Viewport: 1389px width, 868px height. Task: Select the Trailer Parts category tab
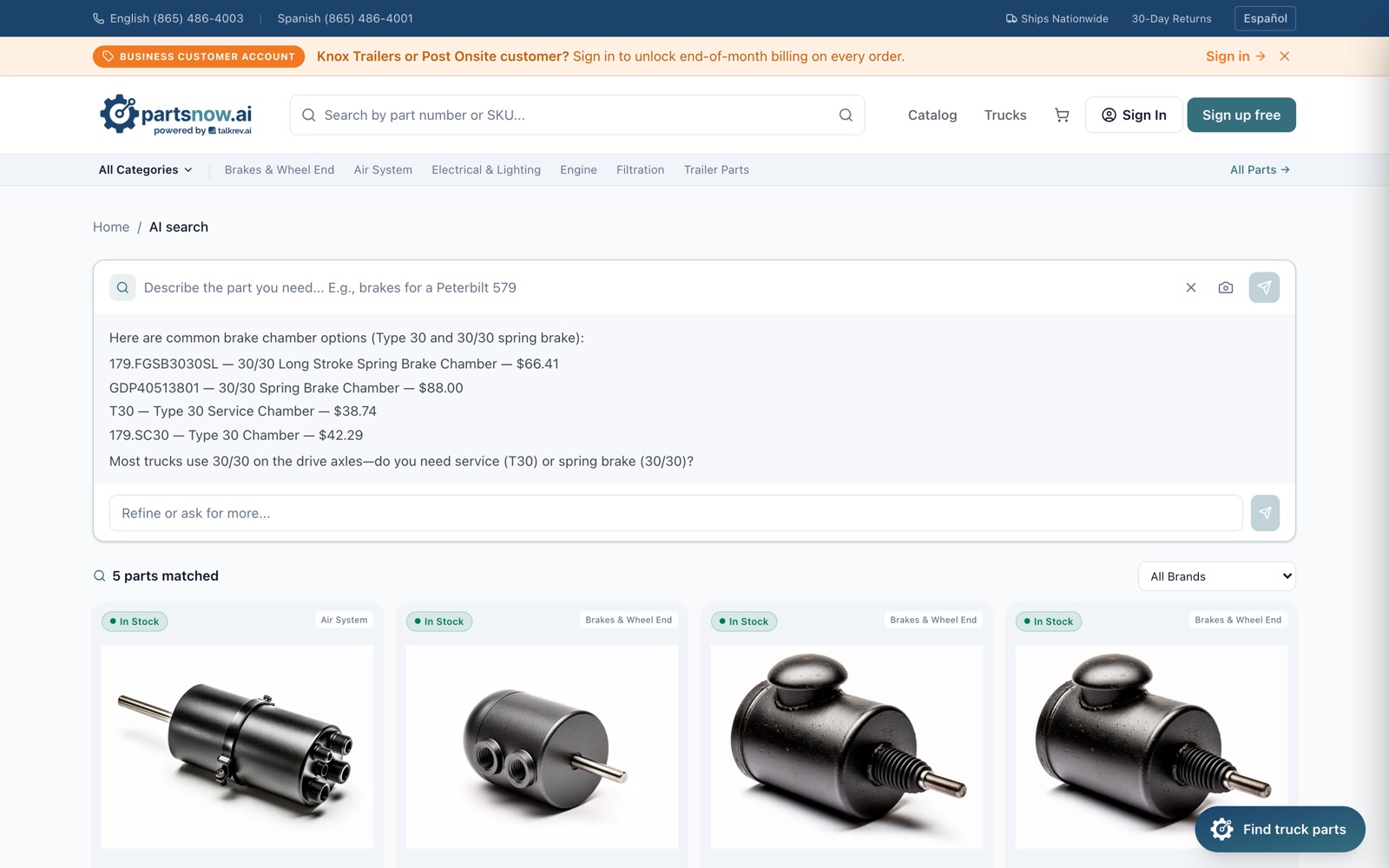pos(716,170)
